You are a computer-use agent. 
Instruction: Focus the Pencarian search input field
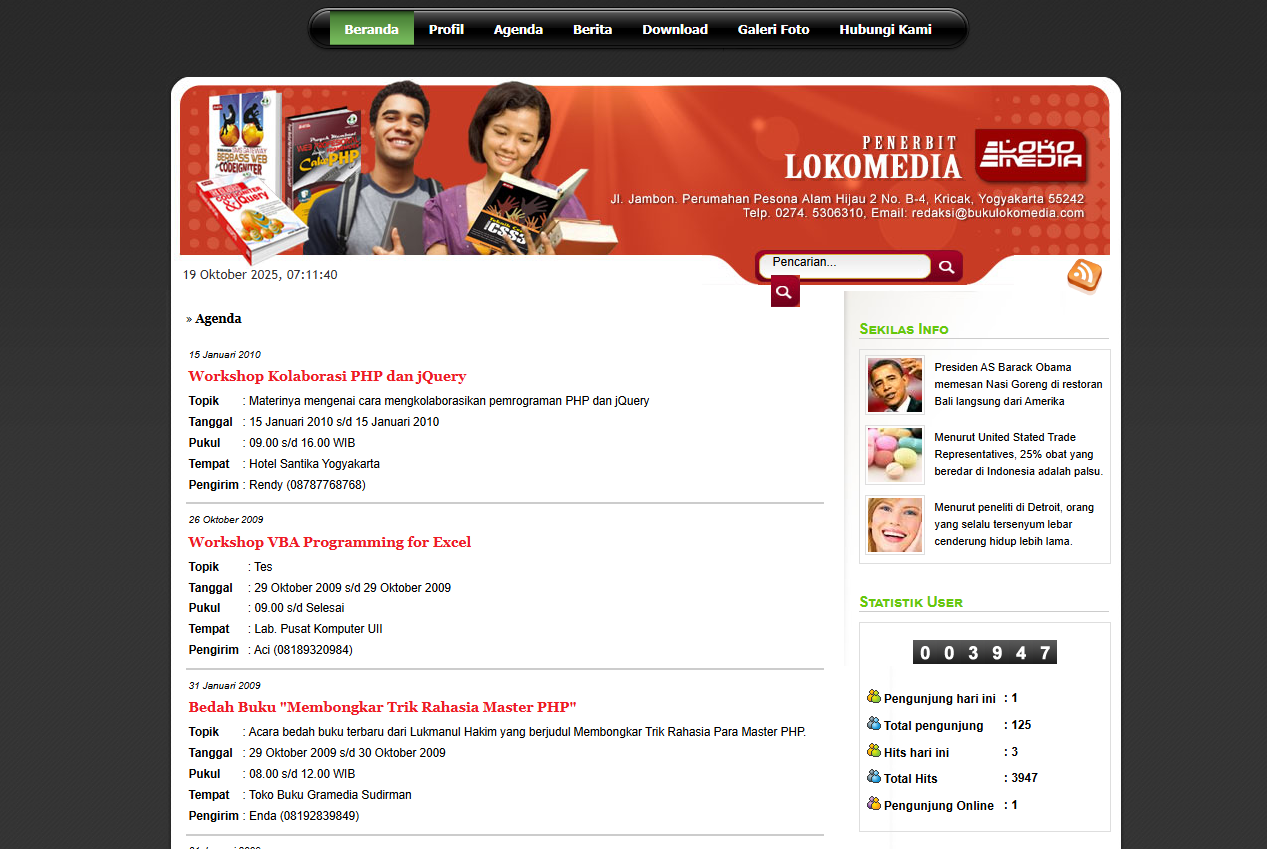click(x=845, y=264)
